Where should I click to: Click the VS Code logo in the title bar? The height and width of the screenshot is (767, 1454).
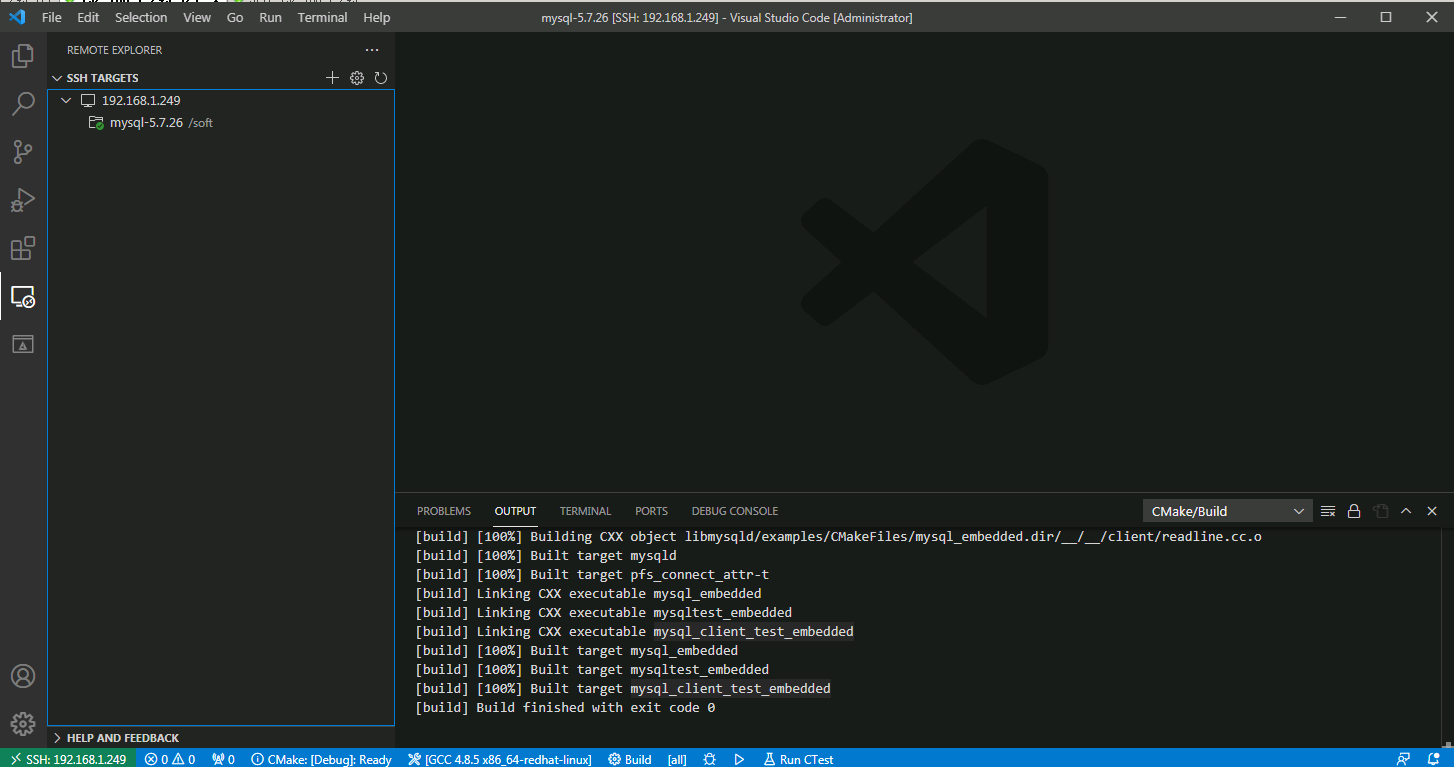tap(17, 17)
